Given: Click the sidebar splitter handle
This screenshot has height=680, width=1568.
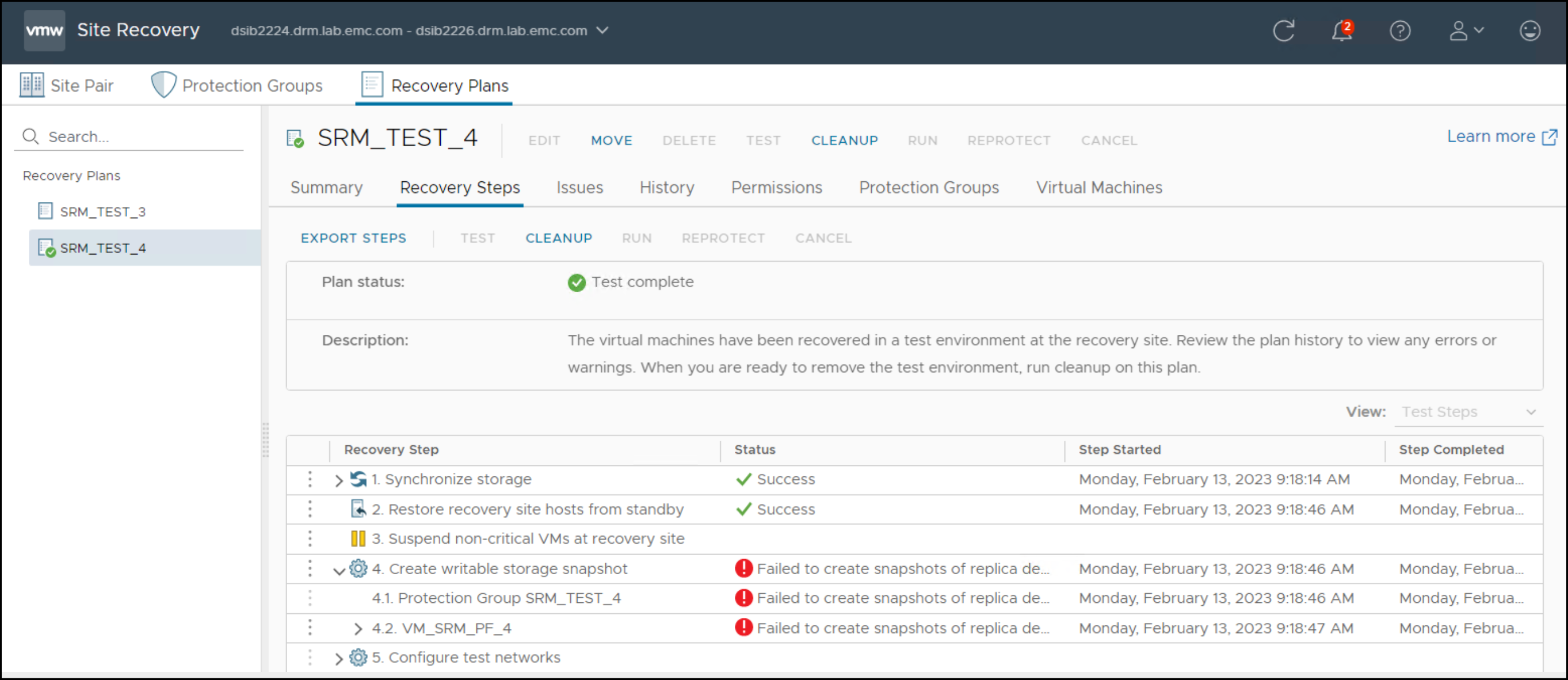Looking at the screenshot, I should [x=265, y=440].
